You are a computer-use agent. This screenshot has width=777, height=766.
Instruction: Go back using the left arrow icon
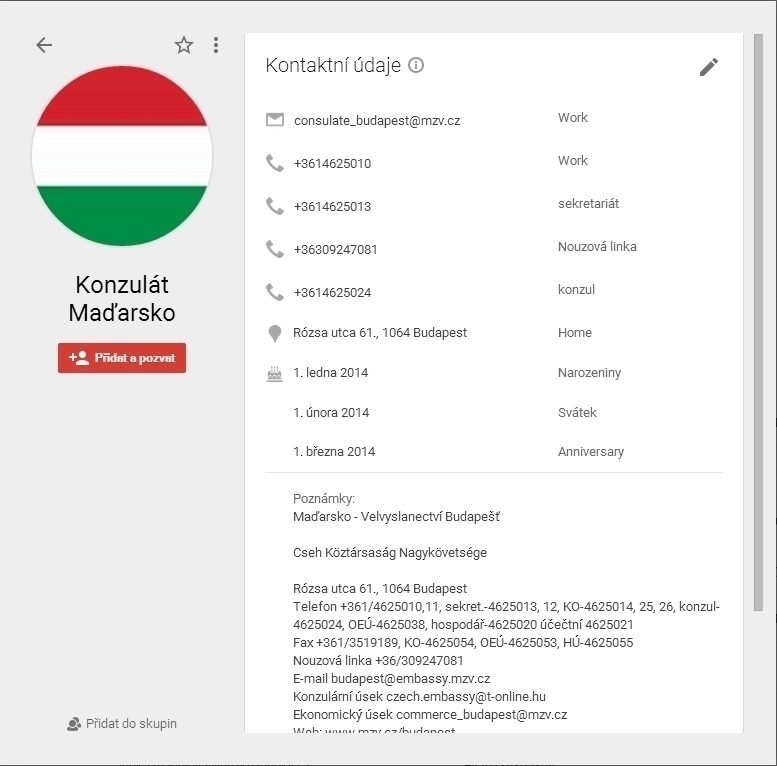[44, 45]
